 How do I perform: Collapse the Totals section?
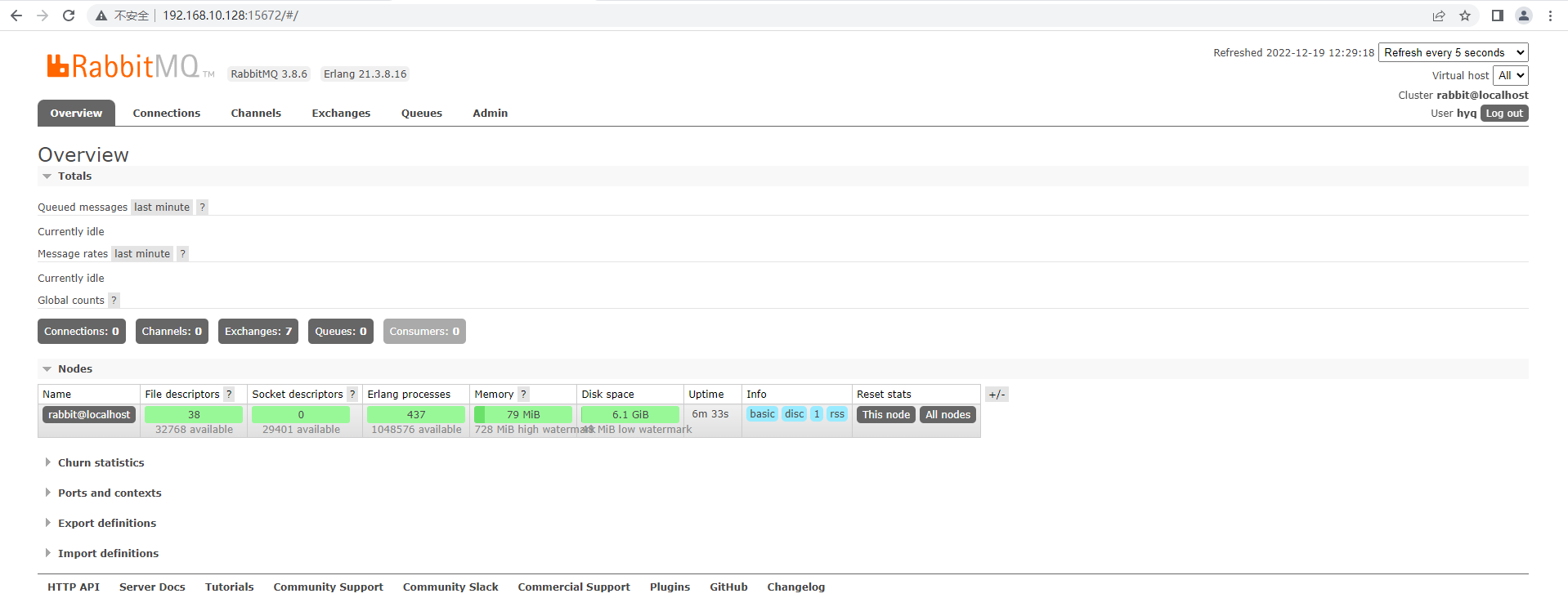(x=74, y=176)
